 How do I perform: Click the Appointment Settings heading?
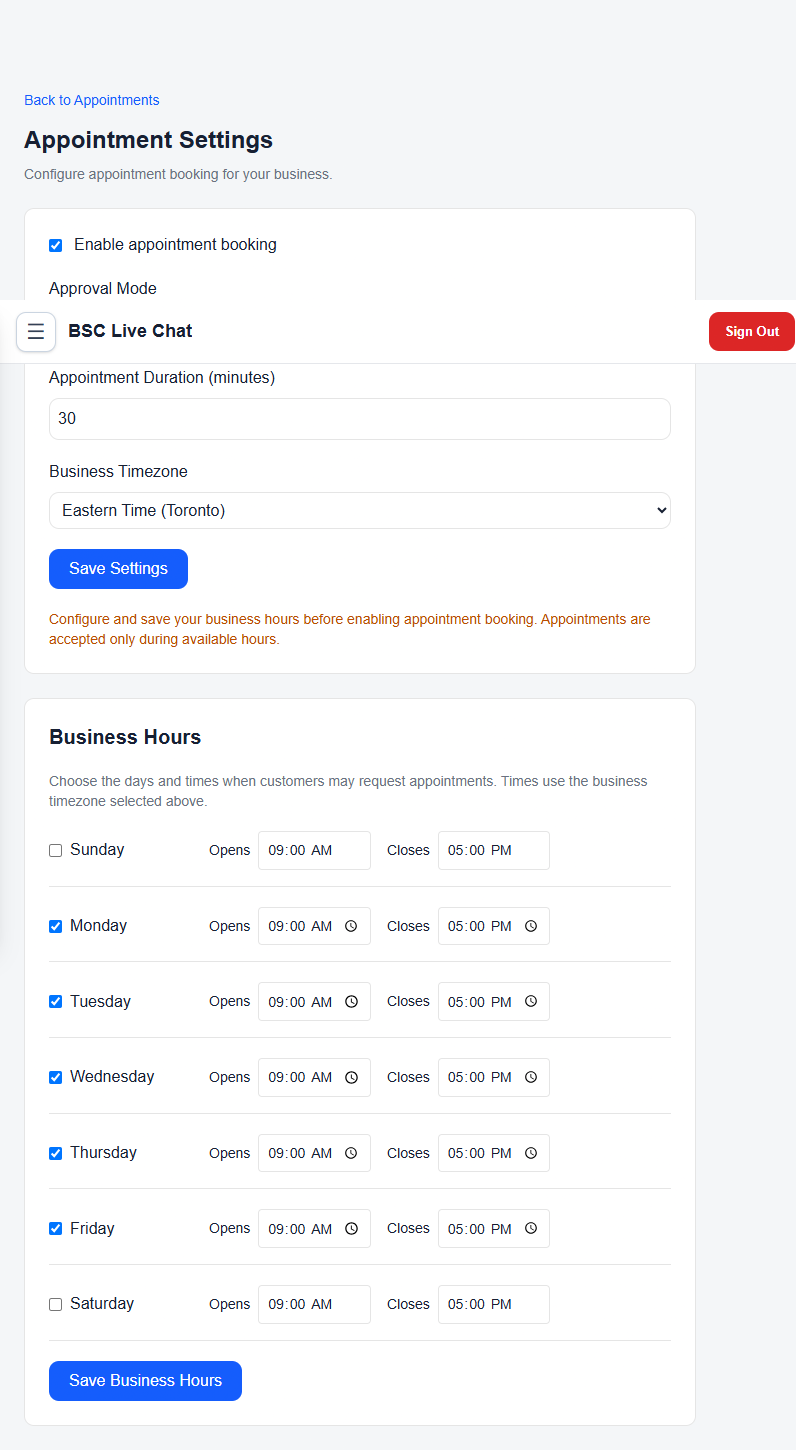(x=148, y=140)
